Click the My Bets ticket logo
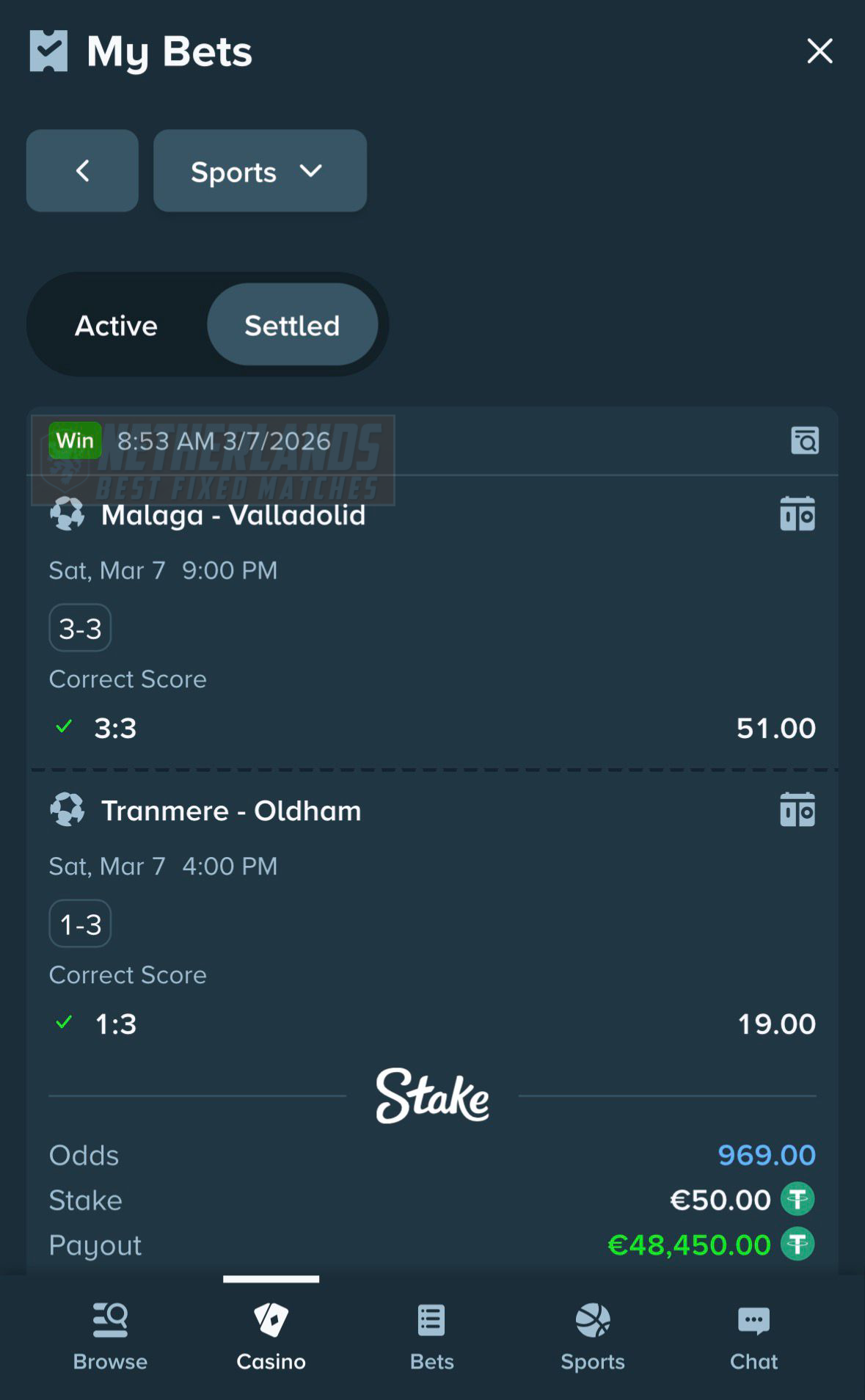865x1400 pixels. (48, 51)
